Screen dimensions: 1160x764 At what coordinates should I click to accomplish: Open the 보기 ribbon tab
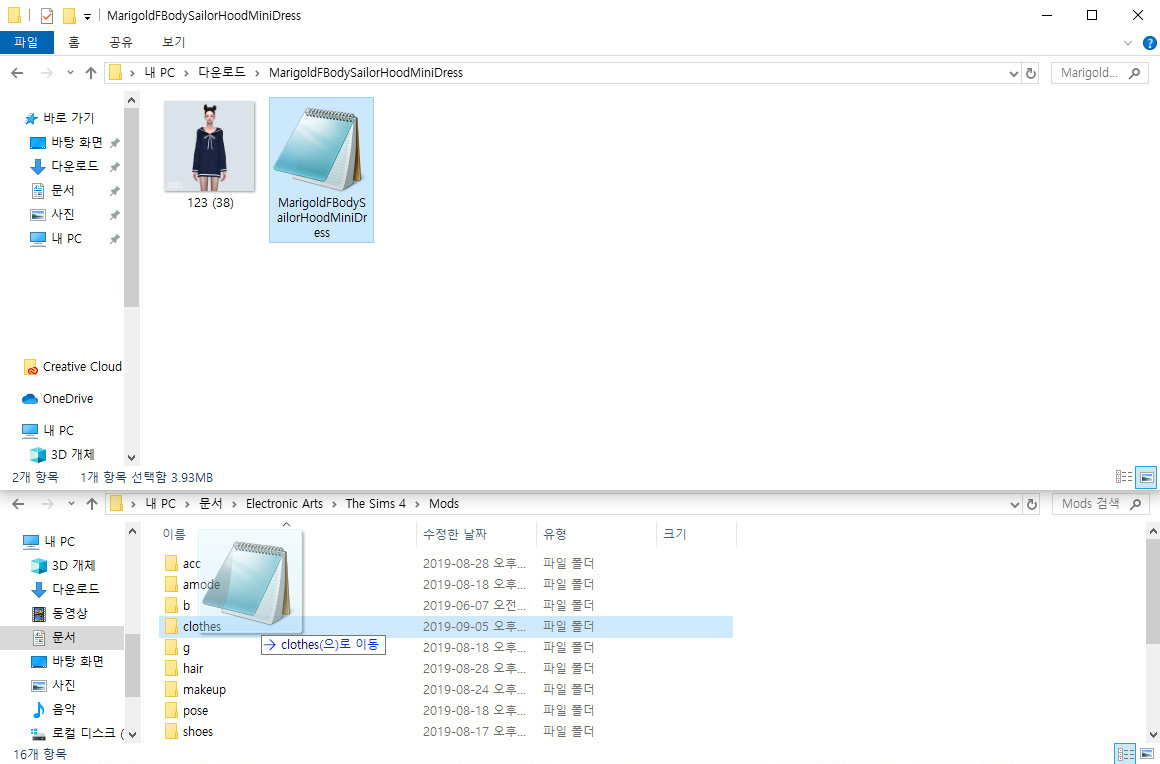[173, 43]
